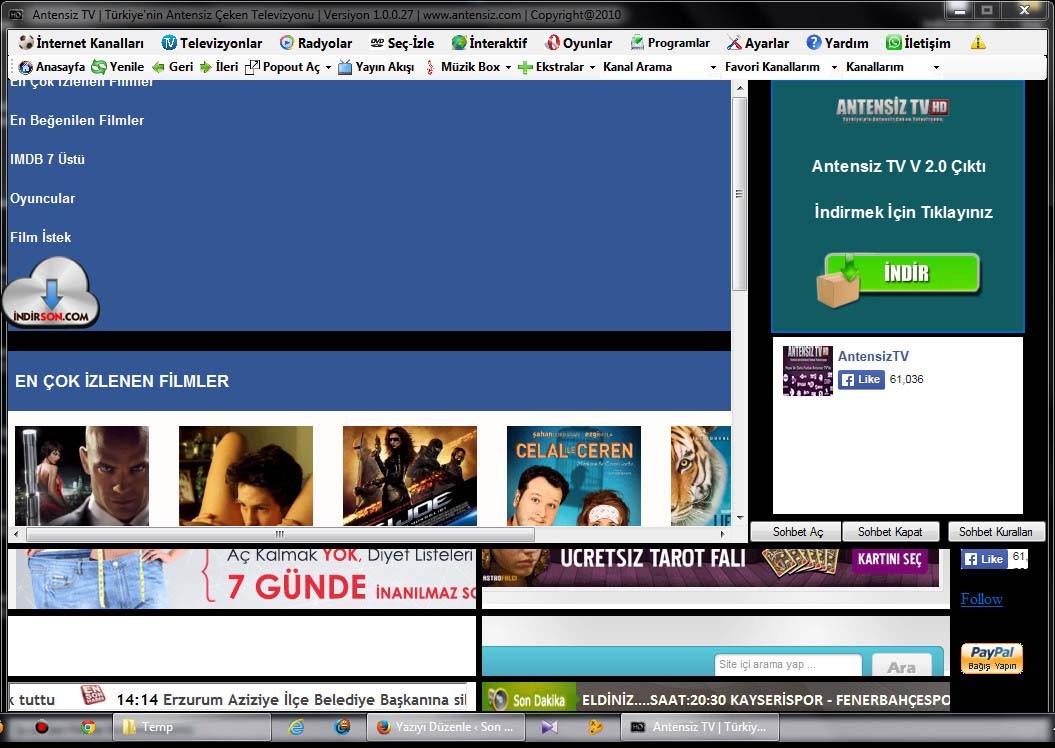The image size is (1055, 748).
Task: Open the AntensizTV Facebook page link
Action: click(x=873, y=357)
